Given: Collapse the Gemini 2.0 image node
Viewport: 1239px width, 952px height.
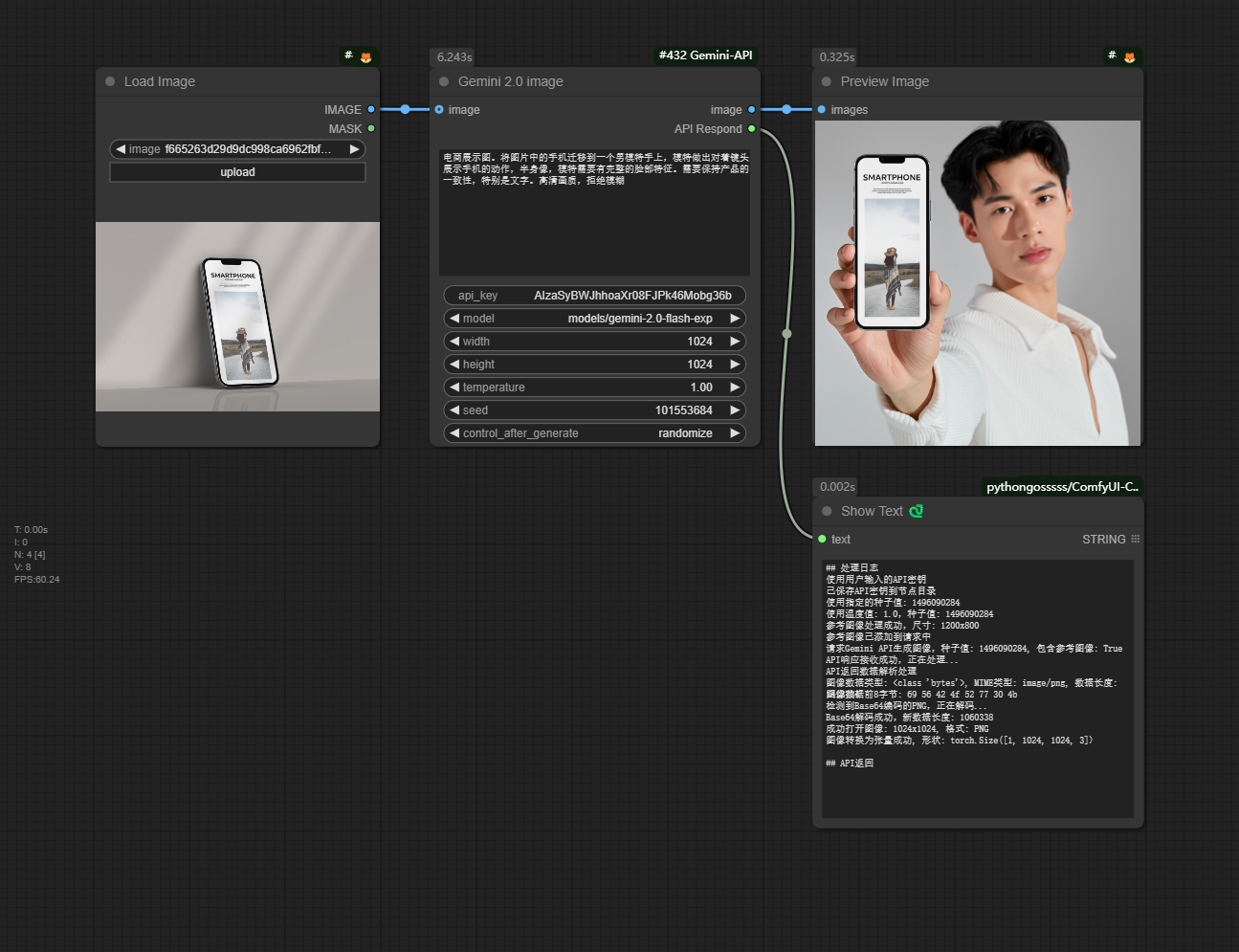Looking at the screenshot, I should (444, 81).
